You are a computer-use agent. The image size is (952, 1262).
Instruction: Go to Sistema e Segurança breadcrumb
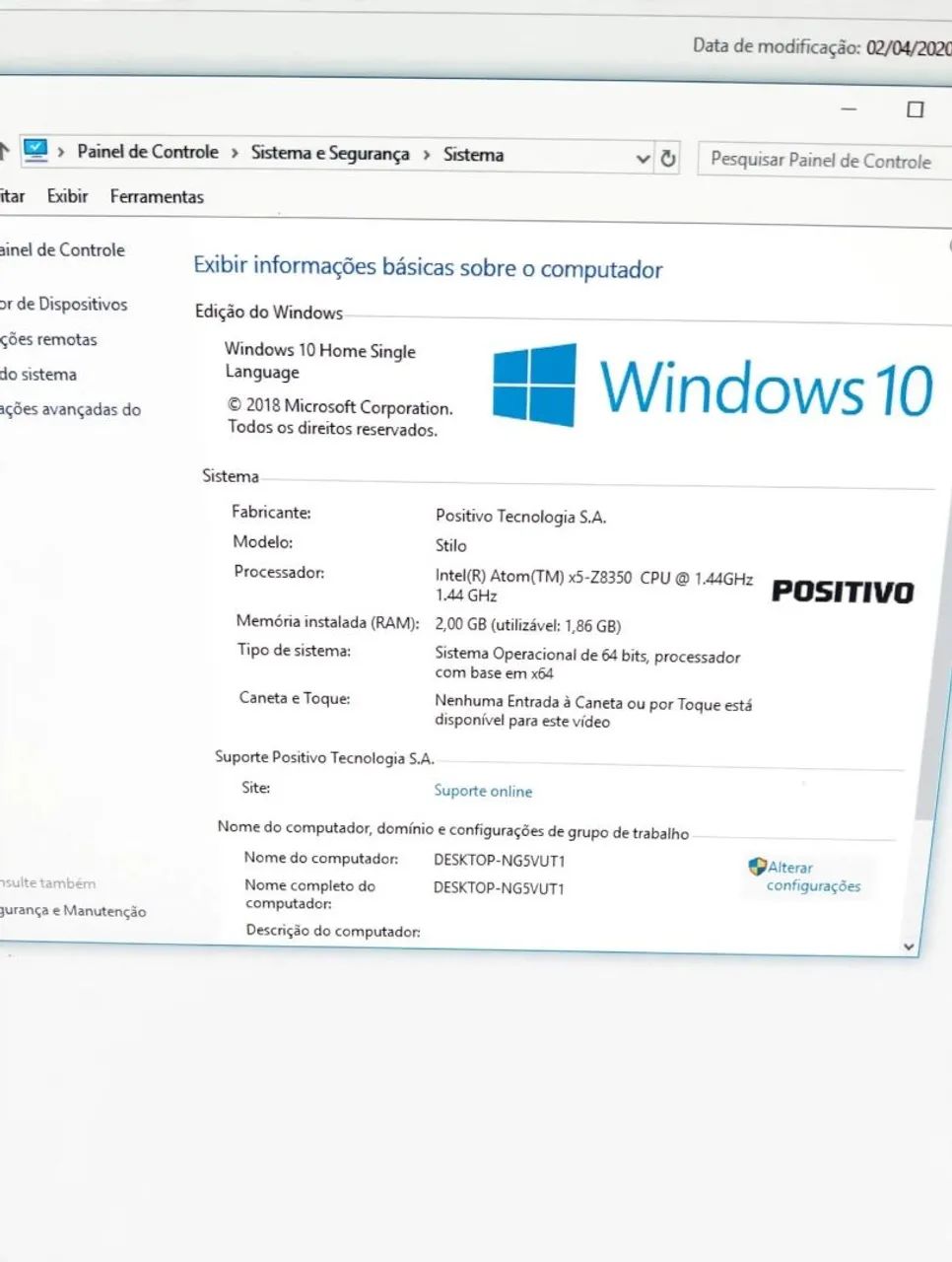click(x=330, y=153)
